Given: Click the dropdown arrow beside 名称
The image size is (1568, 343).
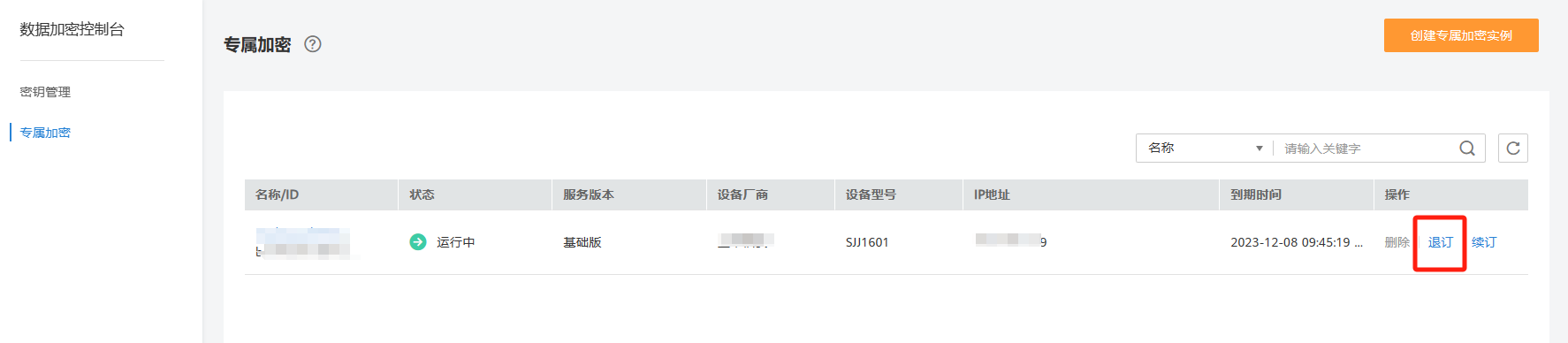Looking at the screenshot, I should 1260,149.
